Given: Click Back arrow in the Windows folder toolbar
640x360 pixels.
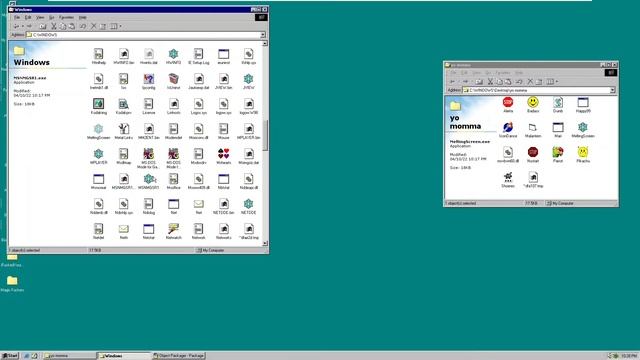Looking at the screenshot, I should tap(16, 26).
